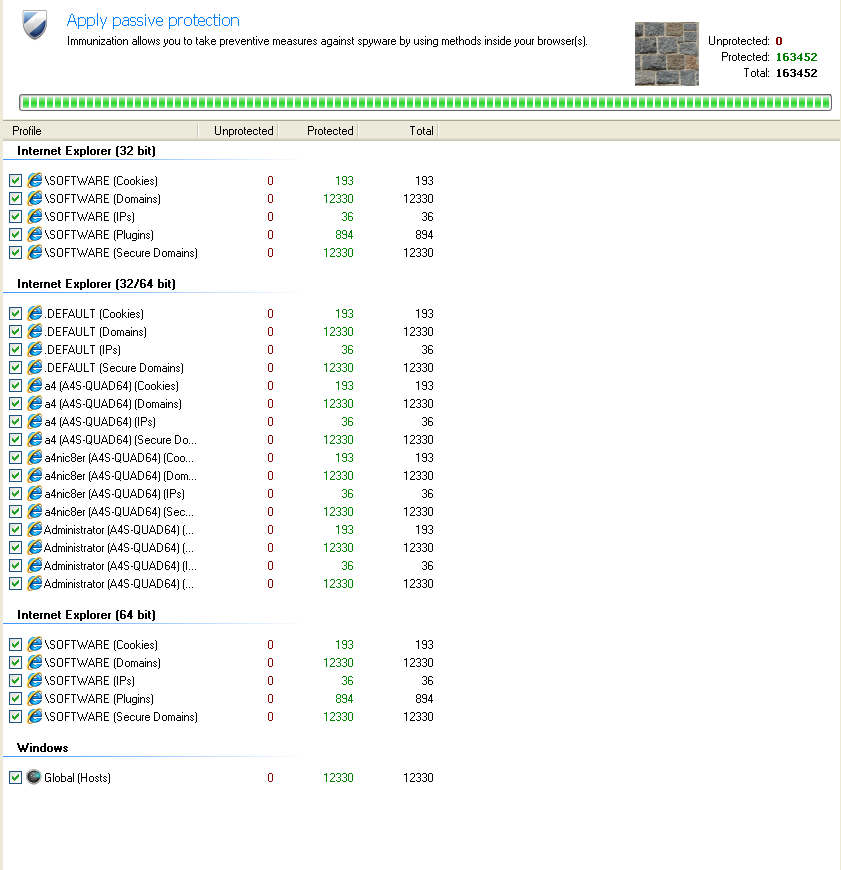
Task: Sort by the Total column header
Action: coord(398,131)
